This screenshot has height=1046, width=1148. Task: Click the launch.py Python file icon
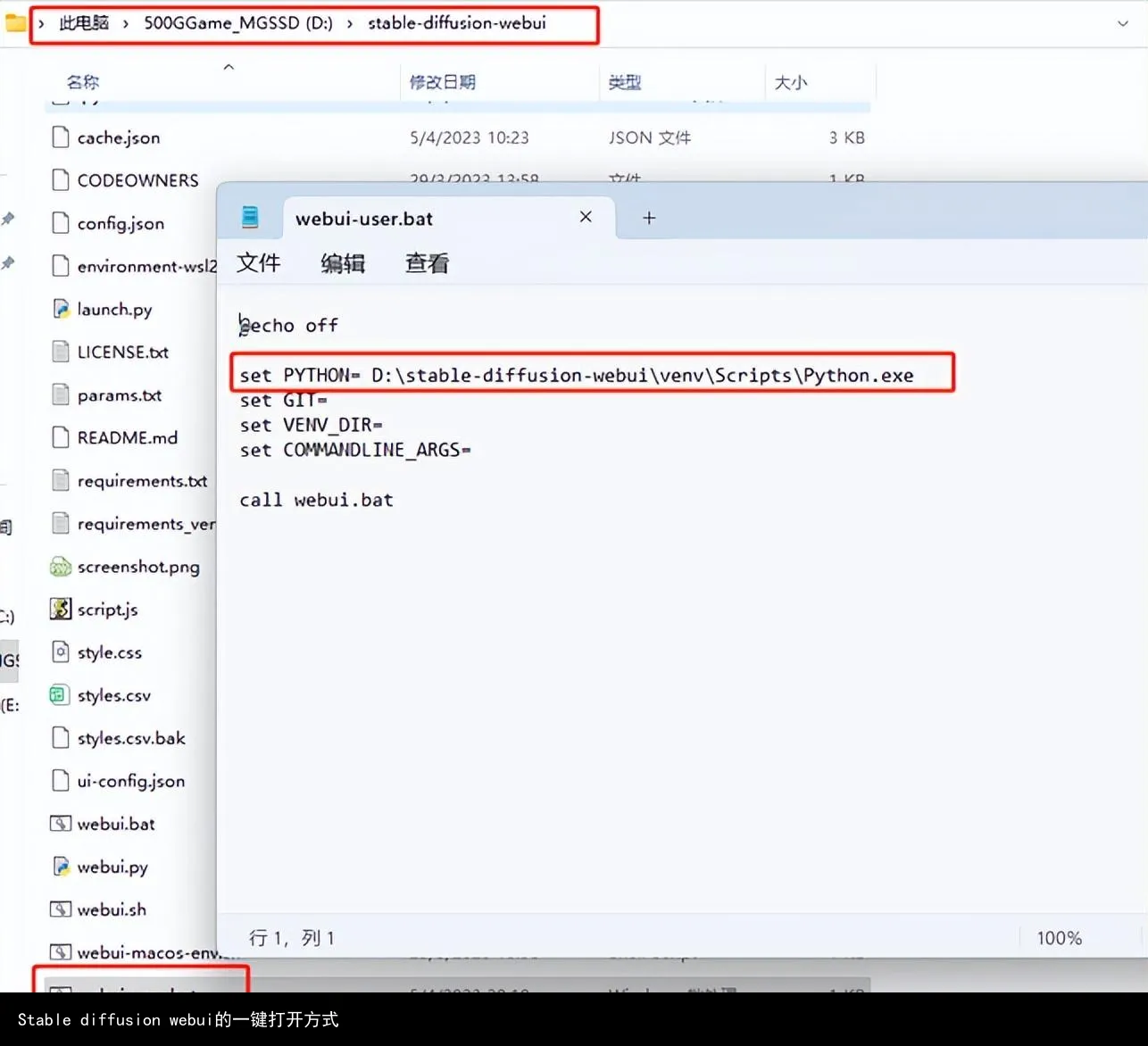61,309
